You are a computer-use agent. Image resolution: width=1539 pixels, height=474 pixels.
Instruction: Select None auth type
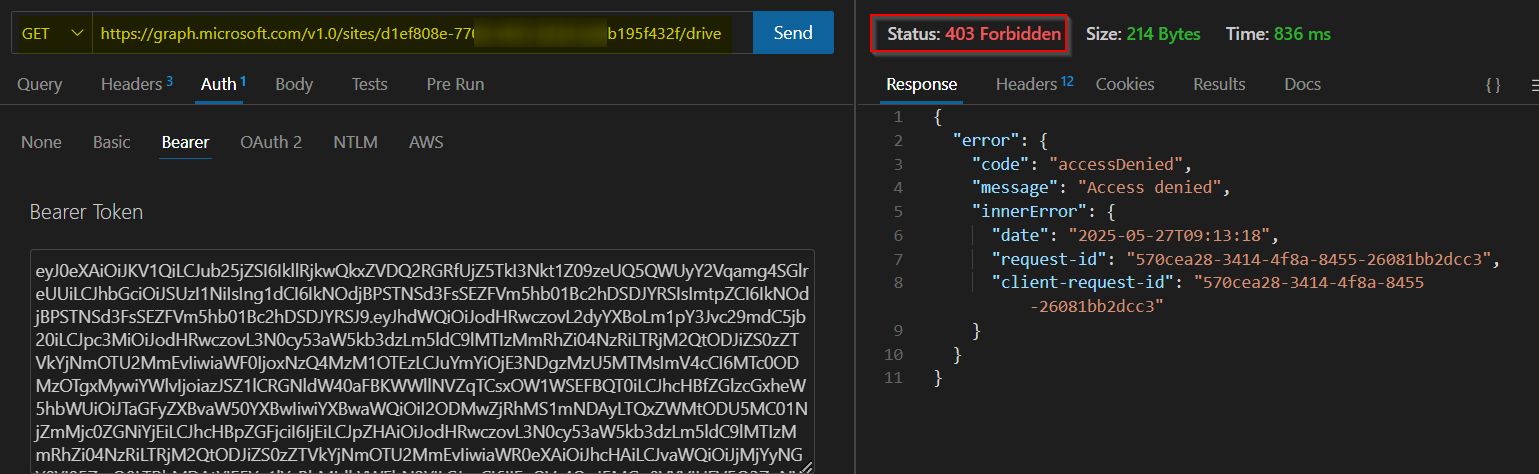click(x=41, y=142)
